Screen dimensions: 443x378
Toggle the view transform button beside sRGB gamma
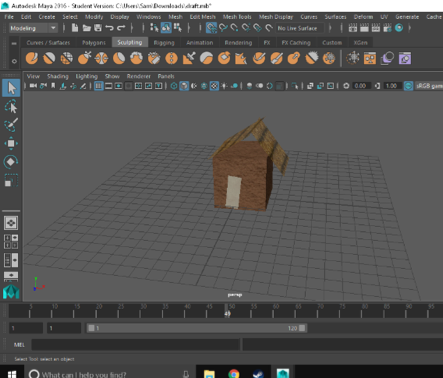coord(408,86)
